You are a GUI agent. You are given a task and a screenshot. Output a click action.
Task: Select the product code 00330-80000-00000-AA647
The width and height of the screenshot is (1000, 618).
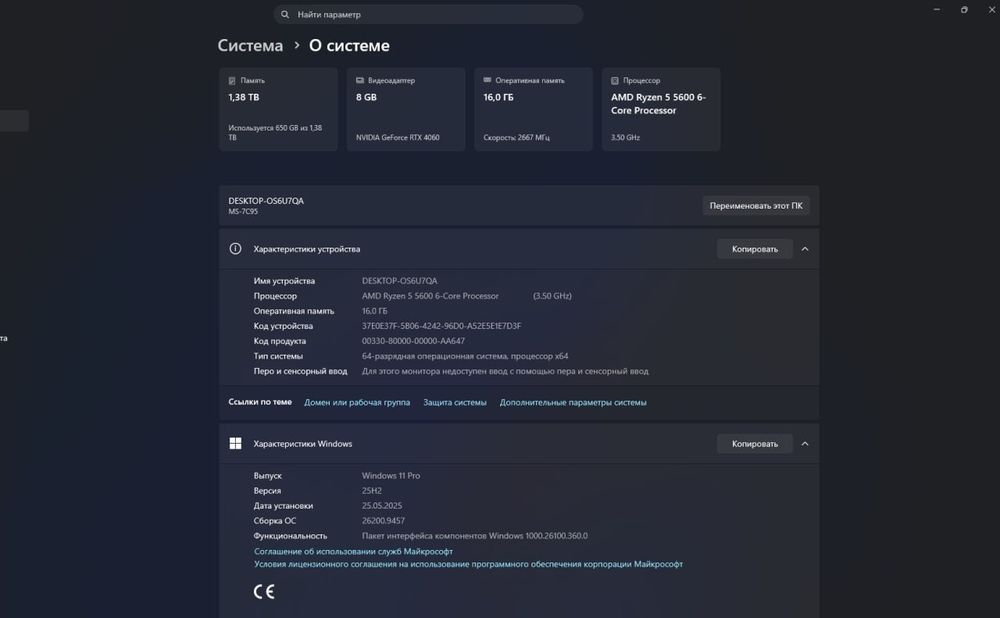[x=413, y=341]
